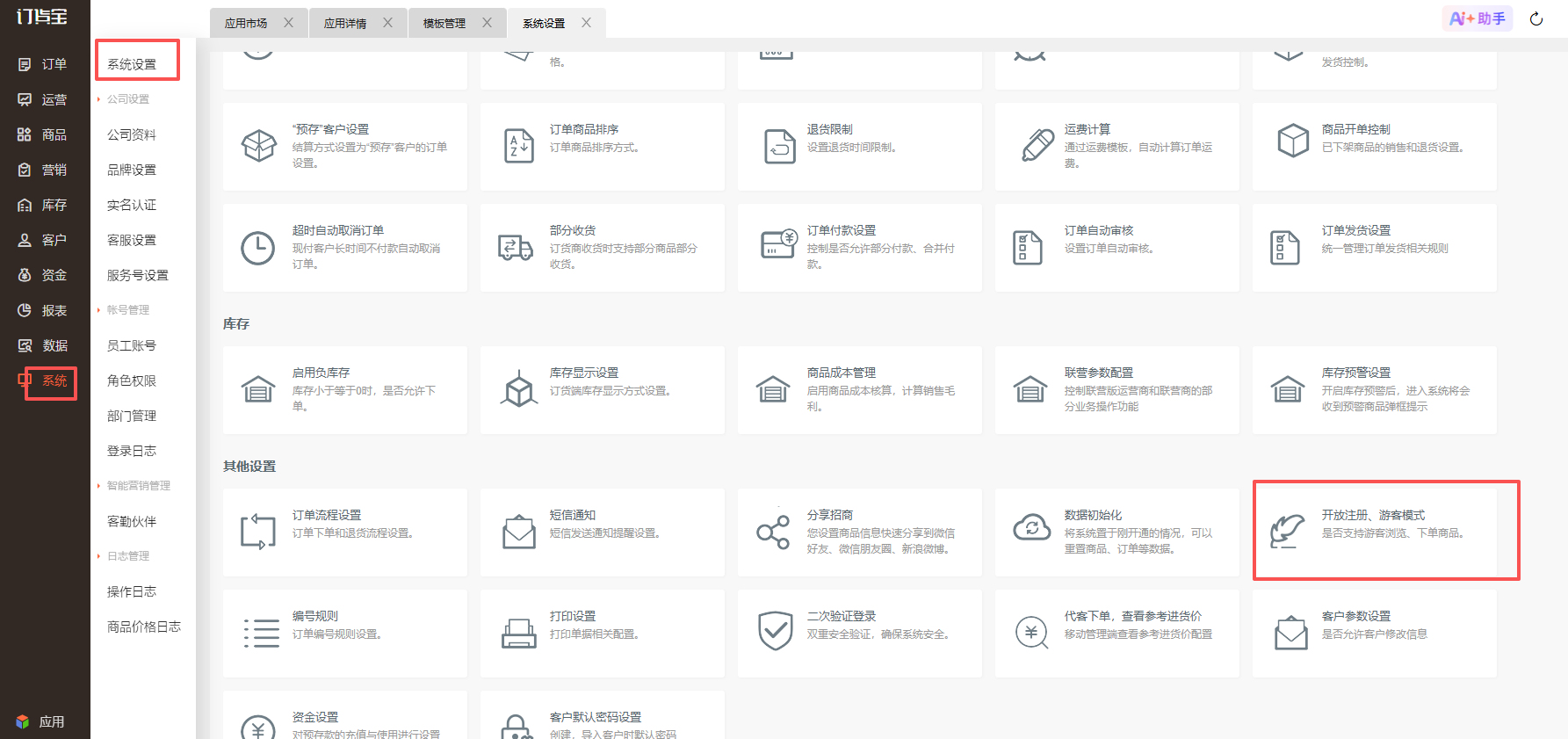Switch to the 应用市场 tab
1568x739 pixels.
click(246, 24)
